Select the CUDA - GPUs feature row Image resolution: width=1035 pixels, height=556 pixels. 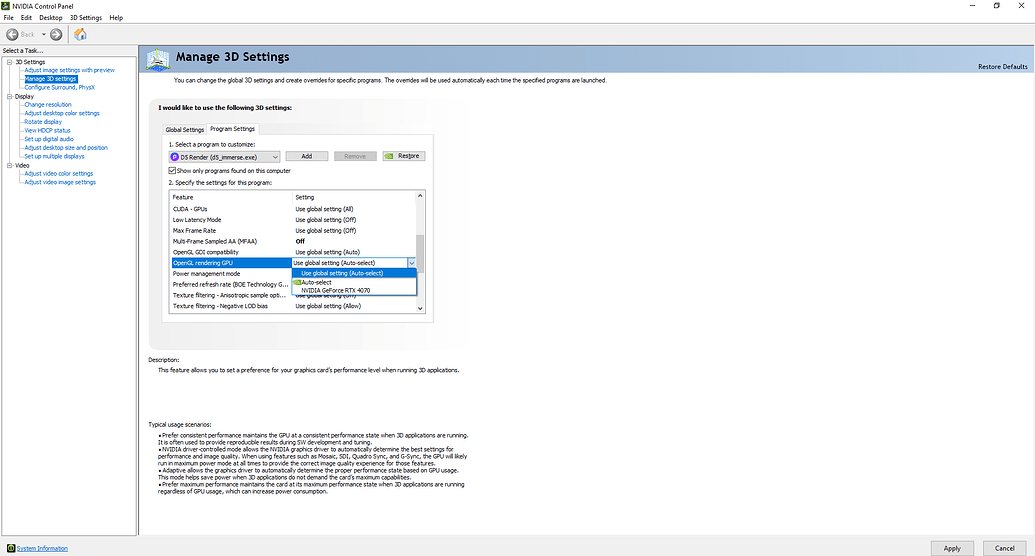(x=292, y=209)
